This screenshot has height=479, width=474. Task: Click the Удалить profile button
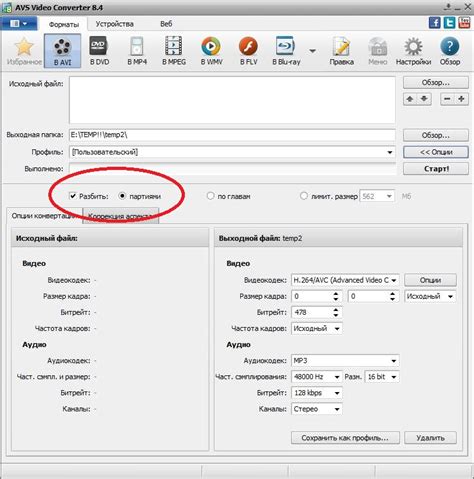(x=430, y=438)
